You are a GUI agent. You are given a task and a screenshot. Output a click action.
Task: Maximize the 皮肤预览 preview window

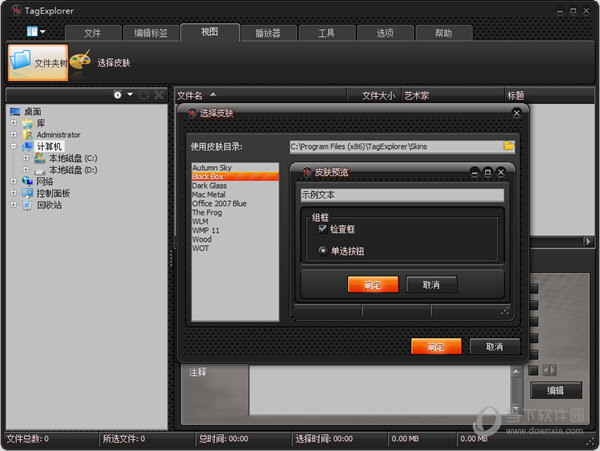[488, 173]
